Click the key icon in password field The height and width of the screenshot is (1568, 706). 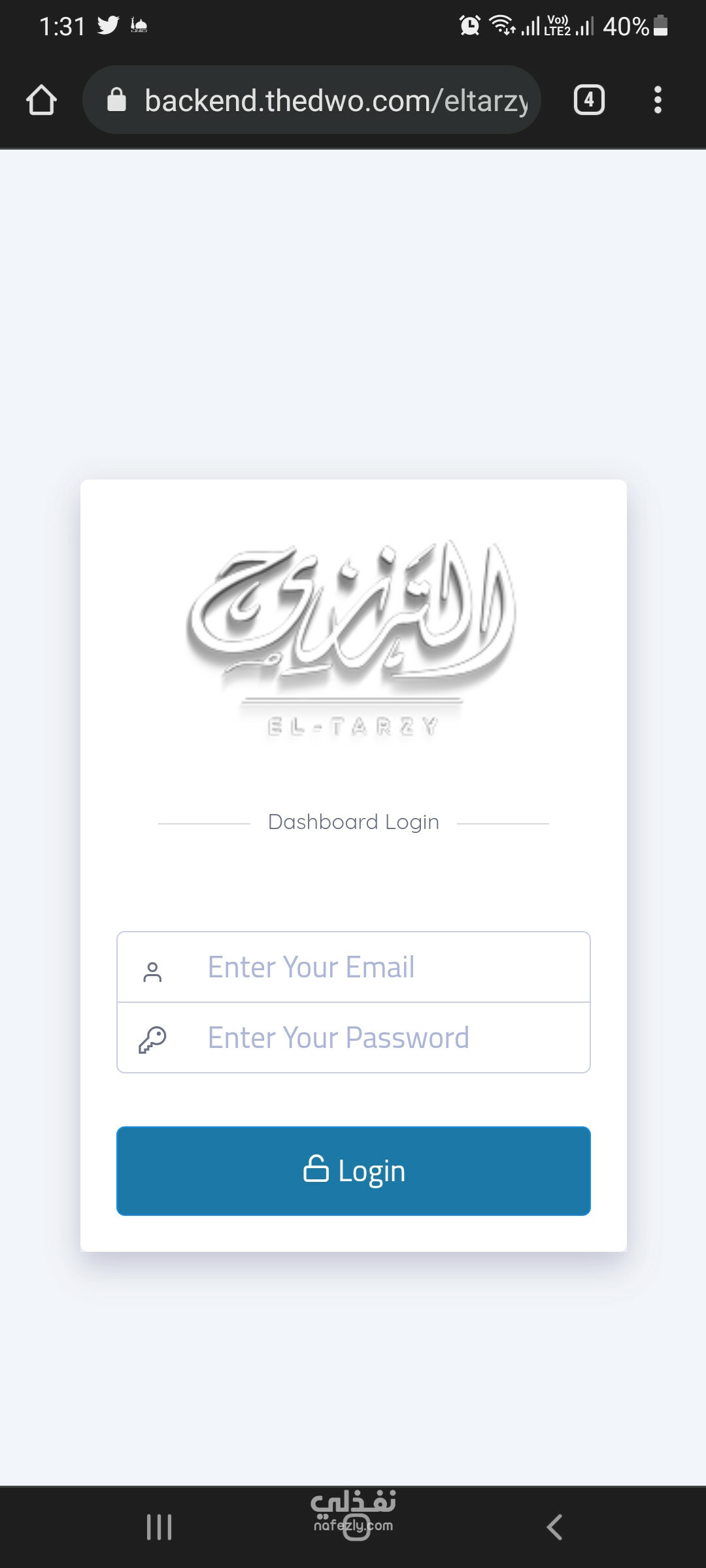(152, 1039)
